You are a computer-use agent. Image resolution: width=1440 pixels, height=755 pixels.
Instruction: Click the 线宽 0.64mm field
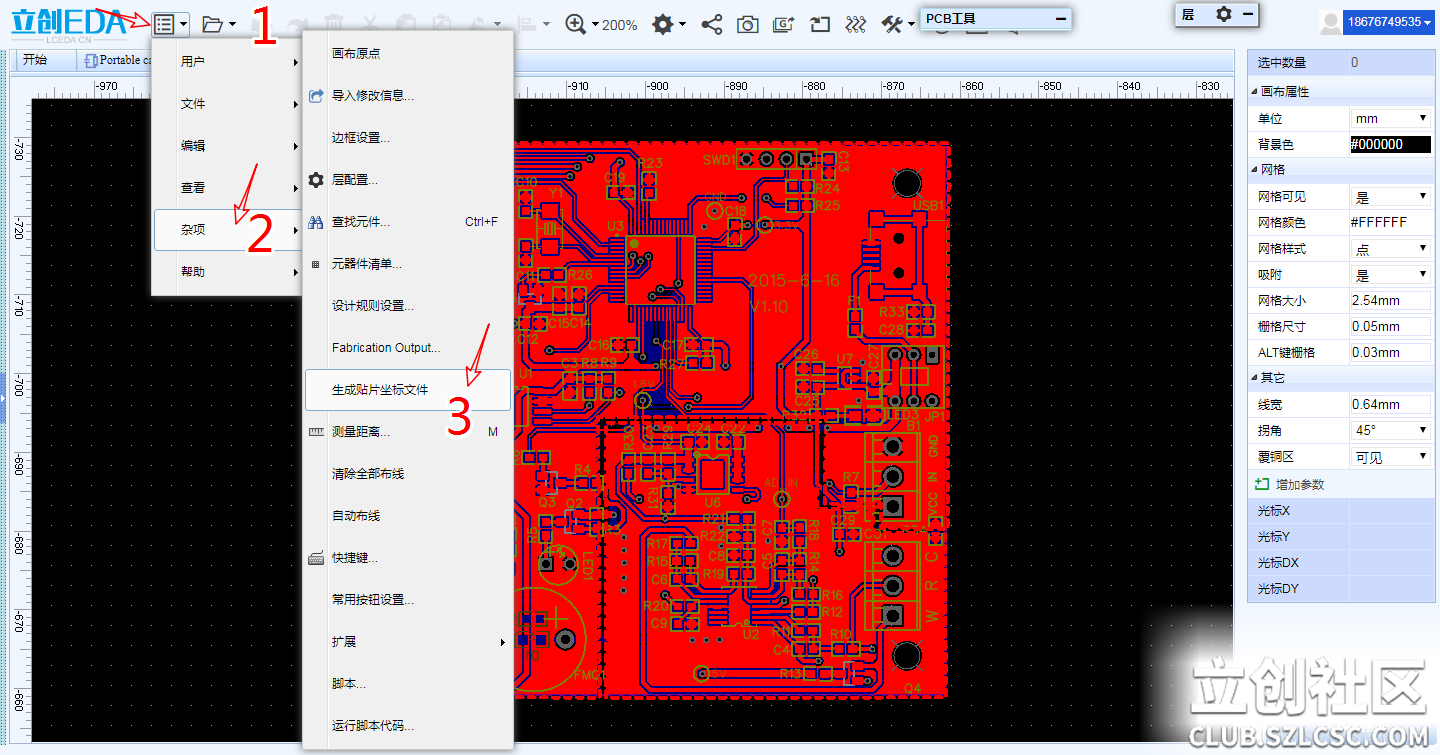tap(1390, 404)
